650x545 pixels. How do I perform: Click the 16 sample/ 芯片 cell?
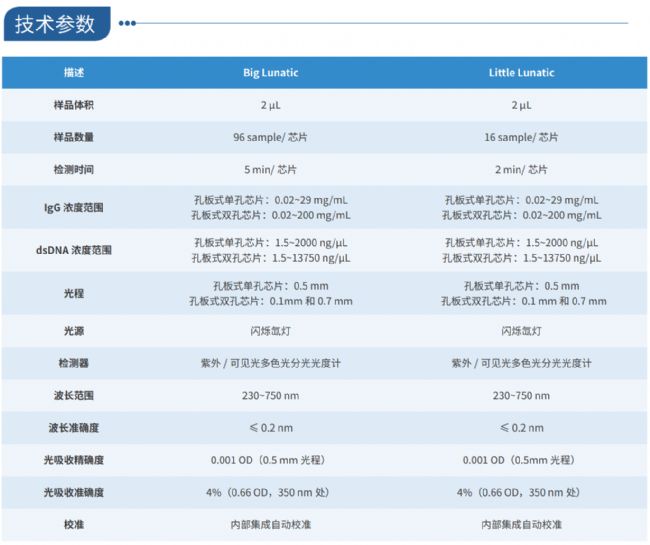point(521,137)
